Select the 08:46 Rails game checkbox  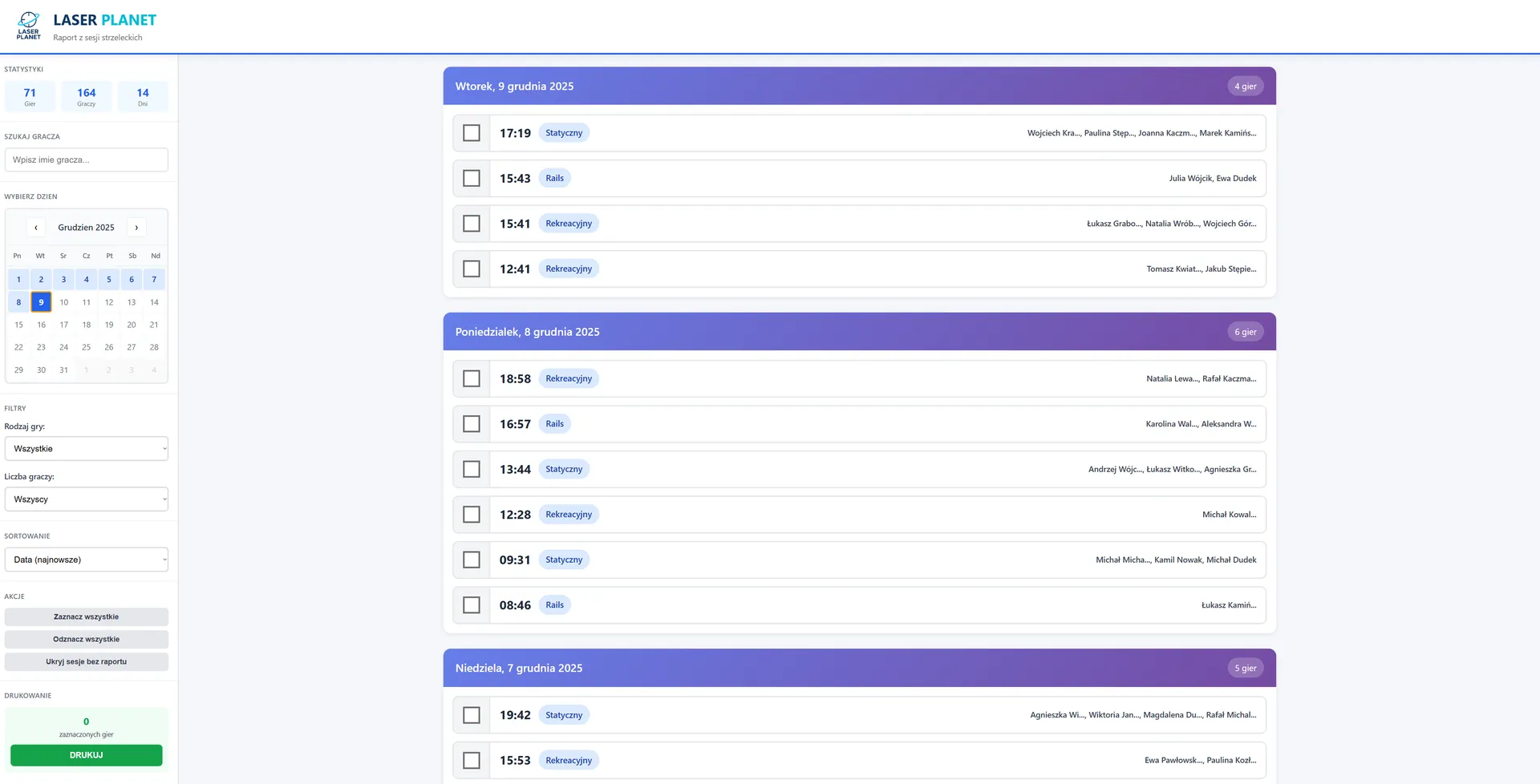pyautogui.click(x=472, y=605)
